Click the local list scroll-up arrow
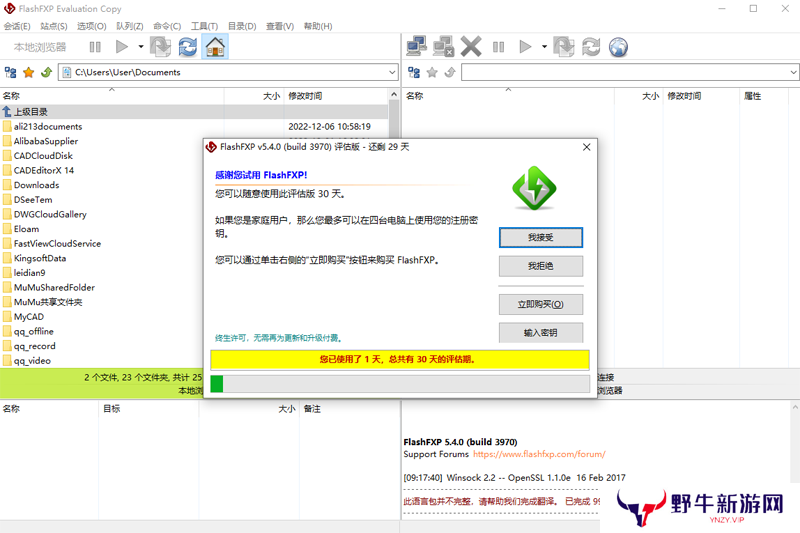The width and height of the screenshot is (800, 533). point(393,95)
